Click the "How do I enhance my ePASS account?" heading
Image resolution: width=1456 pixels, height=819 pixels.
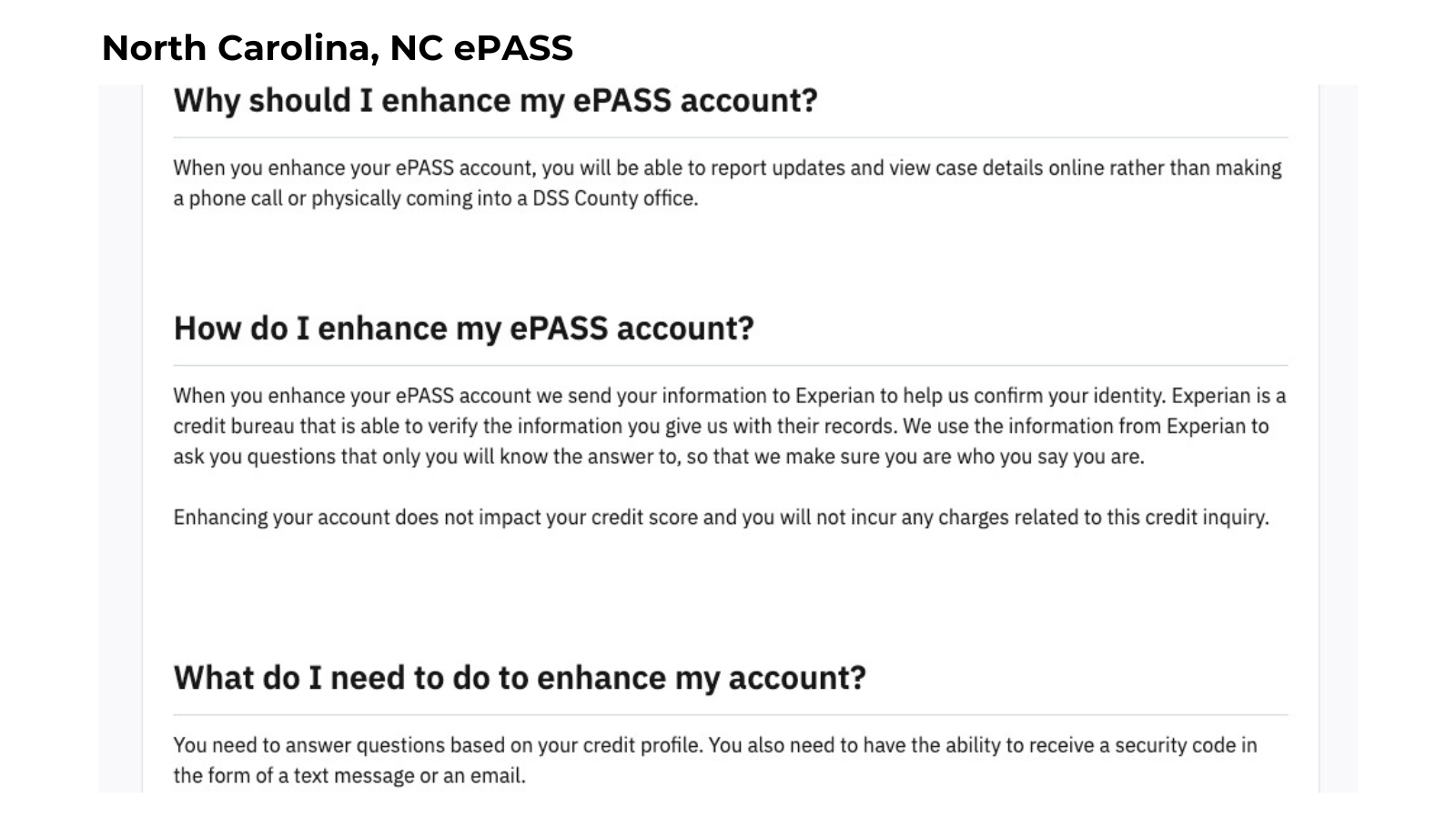tap(463, 329)
